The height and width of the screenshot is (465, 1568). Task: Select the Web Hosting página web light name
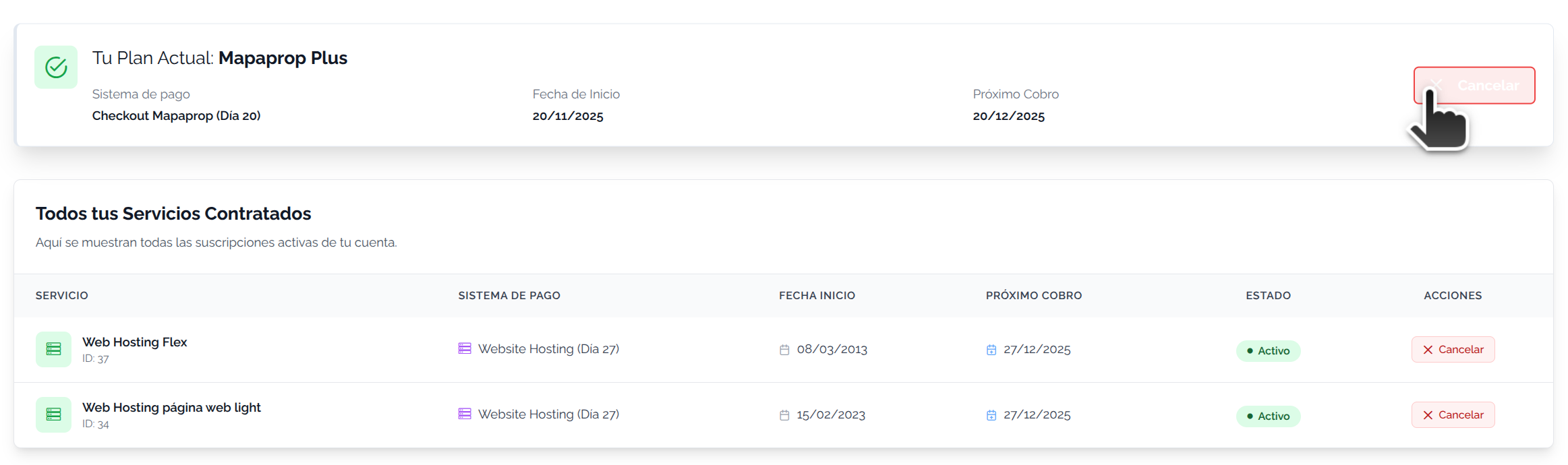coord(171,408)
